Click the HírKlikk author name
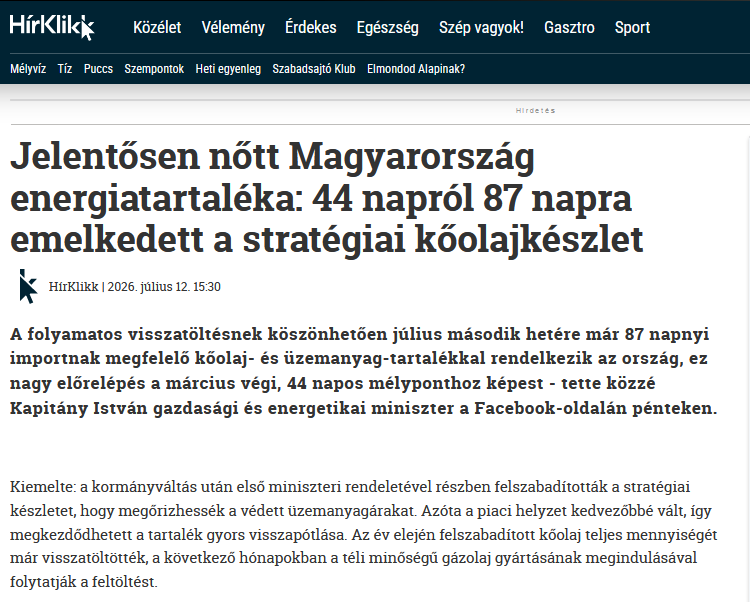Image resolution: width=750 pixels, height=602 pixels. (74, 286)
